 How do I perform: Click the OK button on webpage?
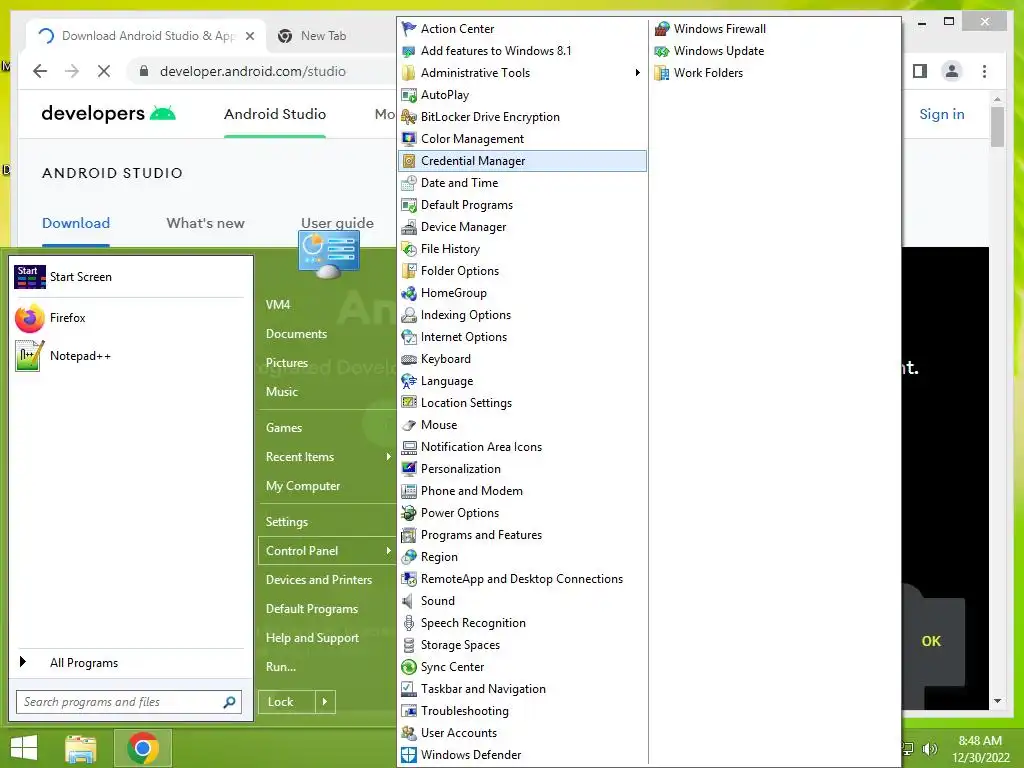(x=931, y=641)
